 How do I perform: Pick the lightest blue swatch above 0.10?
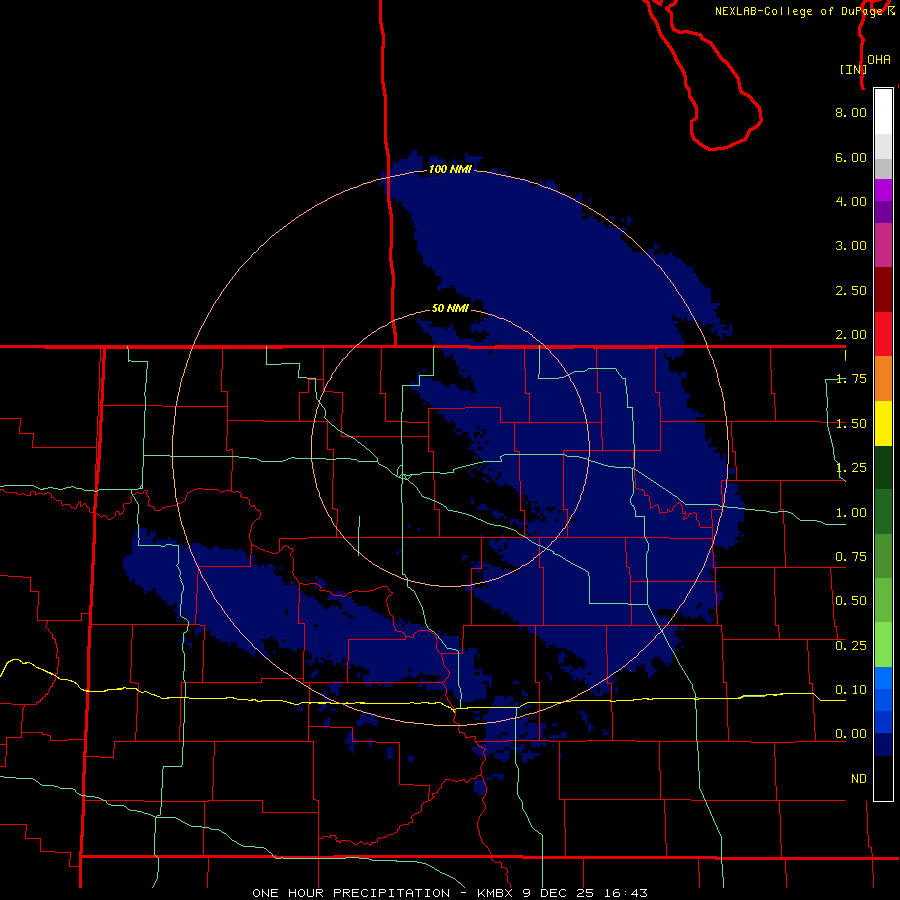(883, 678)
